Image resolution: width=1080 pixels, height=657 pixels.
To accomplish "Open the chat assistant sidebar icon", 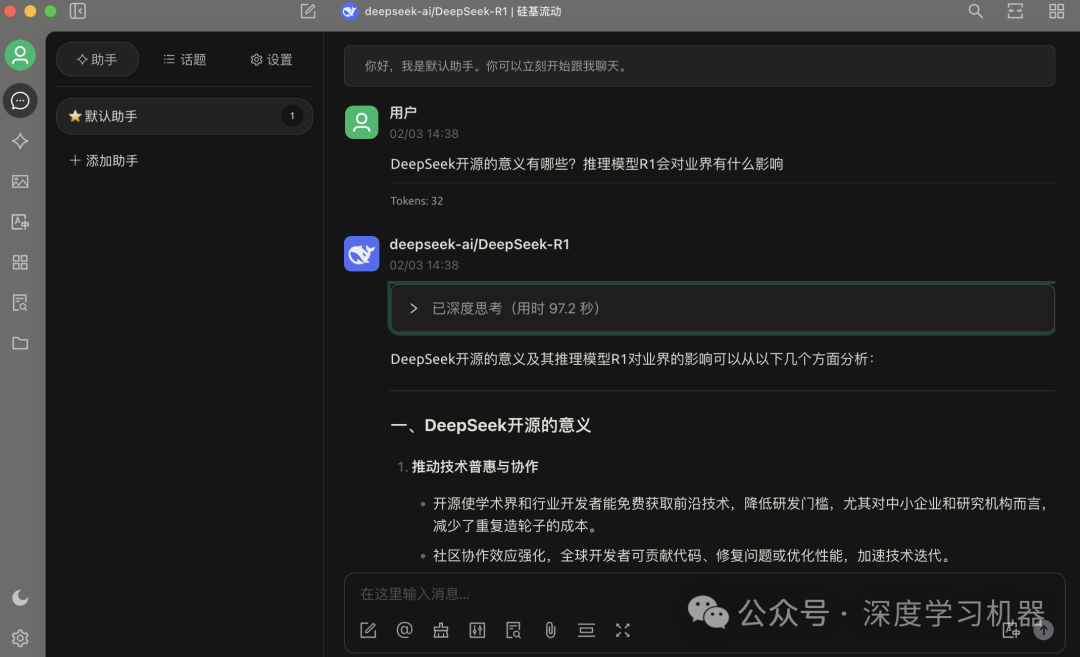I will pyautogui.click(x=20, y=101).
